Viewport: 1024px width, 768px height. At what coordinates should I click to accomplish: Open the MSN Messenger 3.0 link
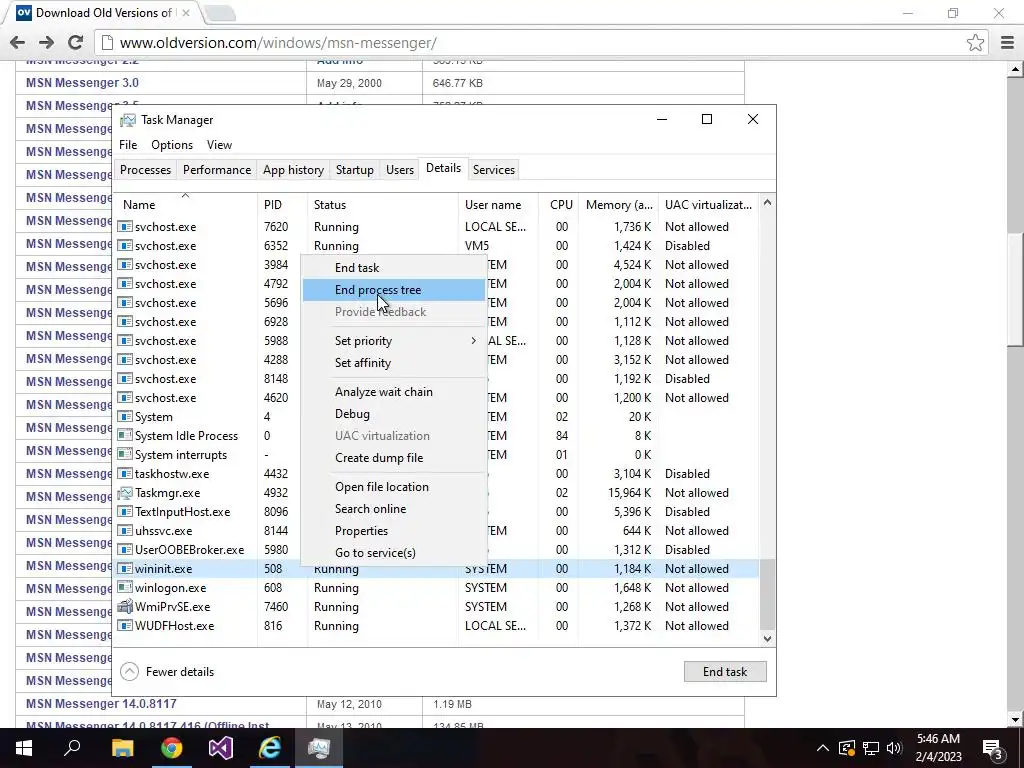click(82, 83)
